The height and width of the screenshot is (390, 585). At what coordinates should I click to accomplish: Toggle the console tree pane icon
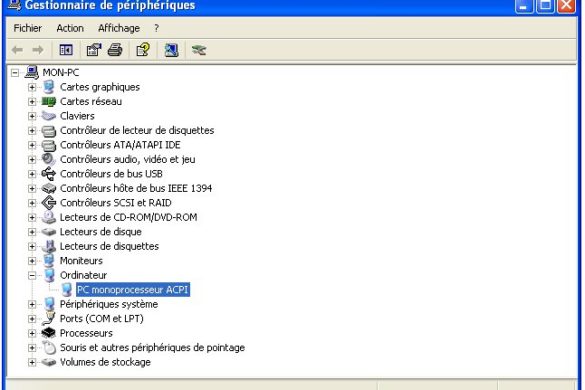(x=66, y=50)
